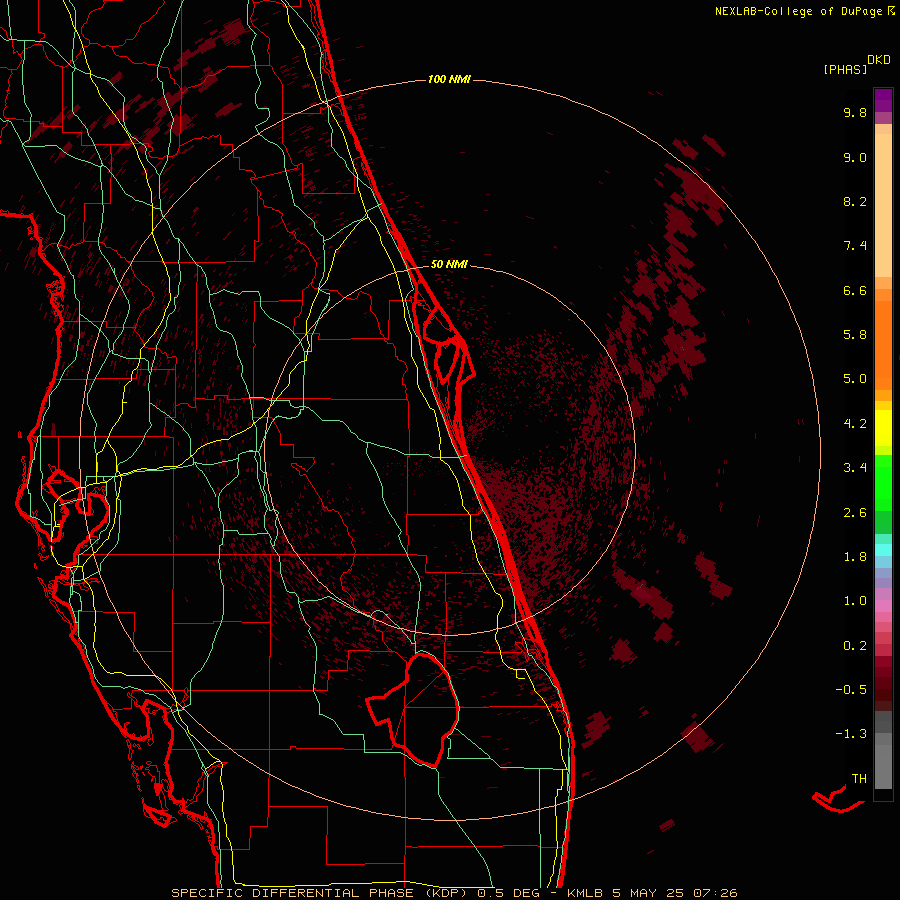900x900 pixels.
Task: Select the -1.3 scale value
Action: [x=851, y=734]
